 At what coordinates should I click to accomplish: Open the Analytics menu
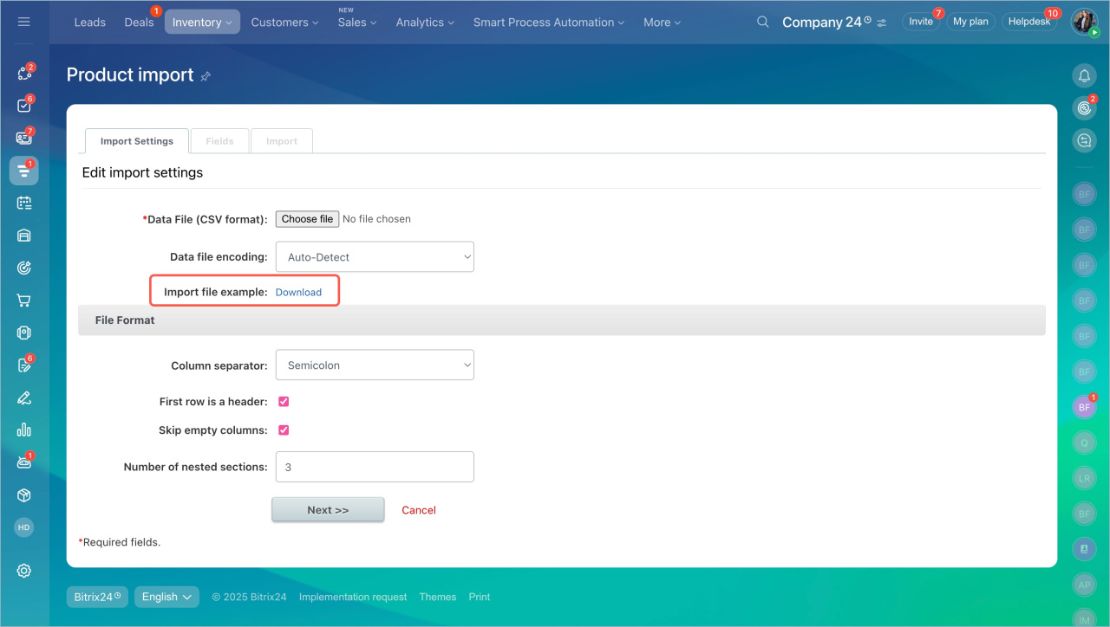(425, 22)
